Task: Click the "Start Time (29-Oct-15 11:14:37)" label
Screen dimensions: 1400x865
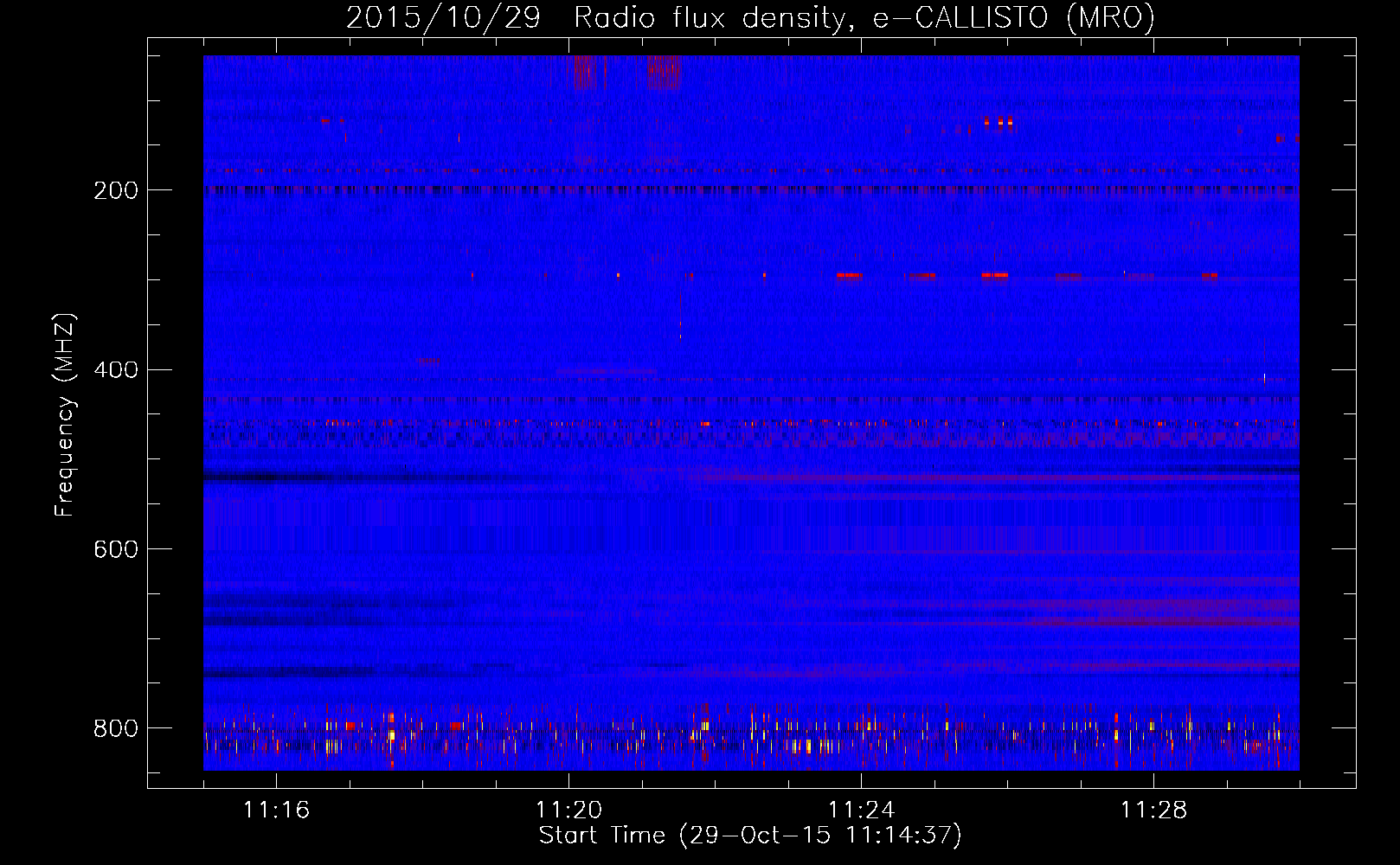Action: coord(750,836)
